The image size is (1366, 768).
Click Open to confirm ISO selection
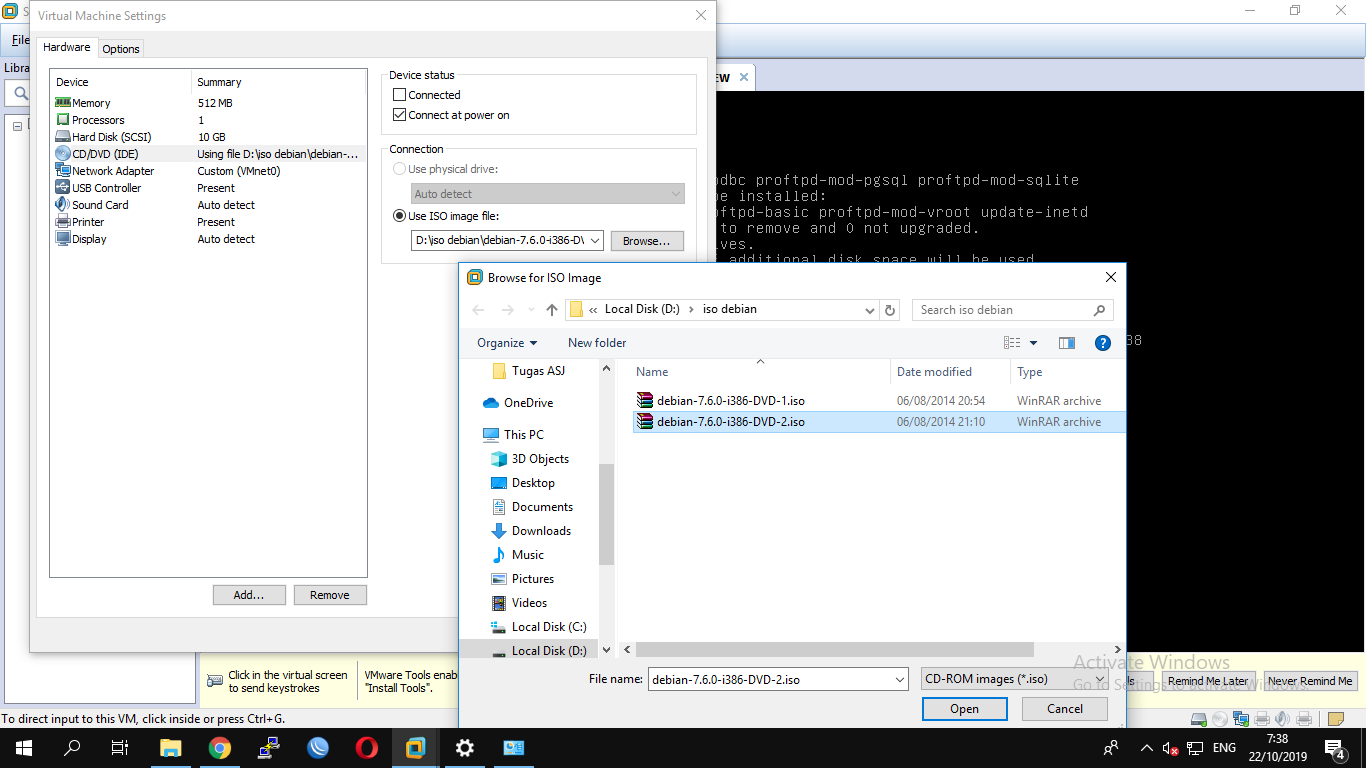[965, 709]
